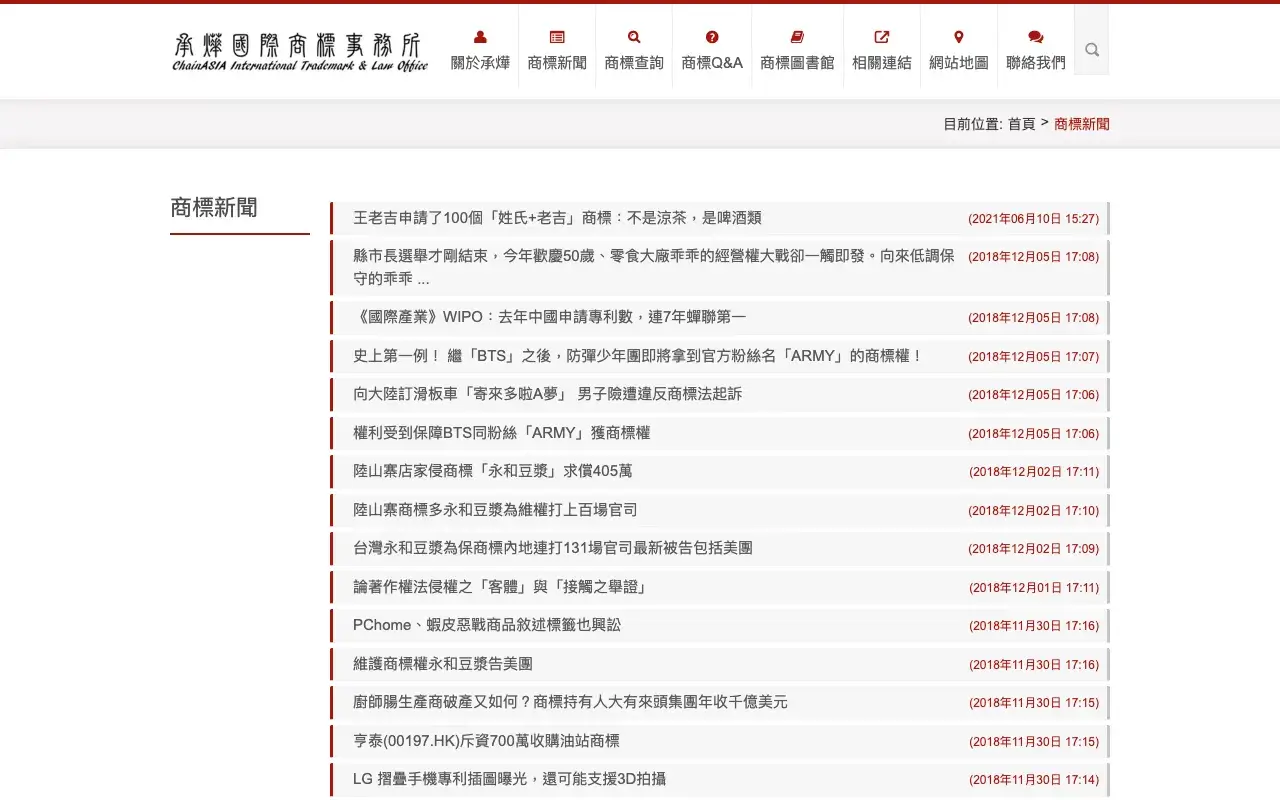This screenshot has width=1280, height=800.
Task: Click the 首頁 breadcrumb link
Action: click(x=1021, y=124)
